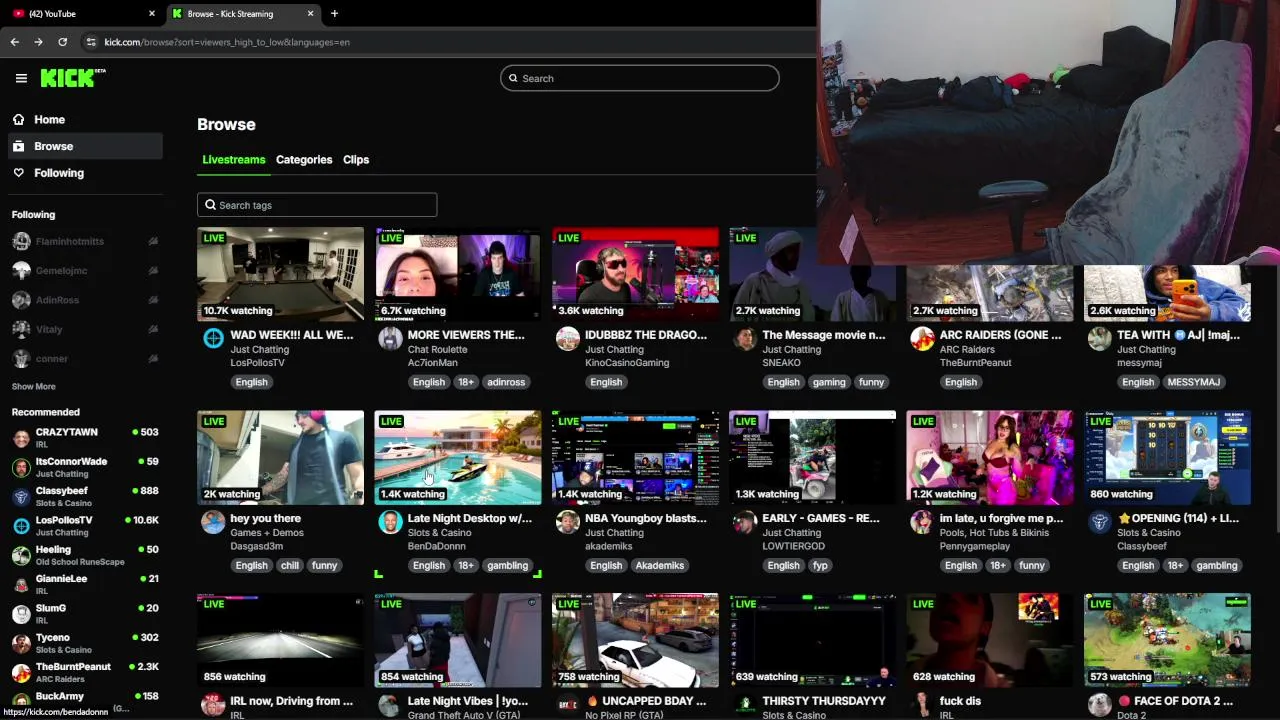Open ARC RAIDERS (GONE ... stream title
Image resolution: width=1280 pixels, height=720 pixels.
tap(1000, 335)
